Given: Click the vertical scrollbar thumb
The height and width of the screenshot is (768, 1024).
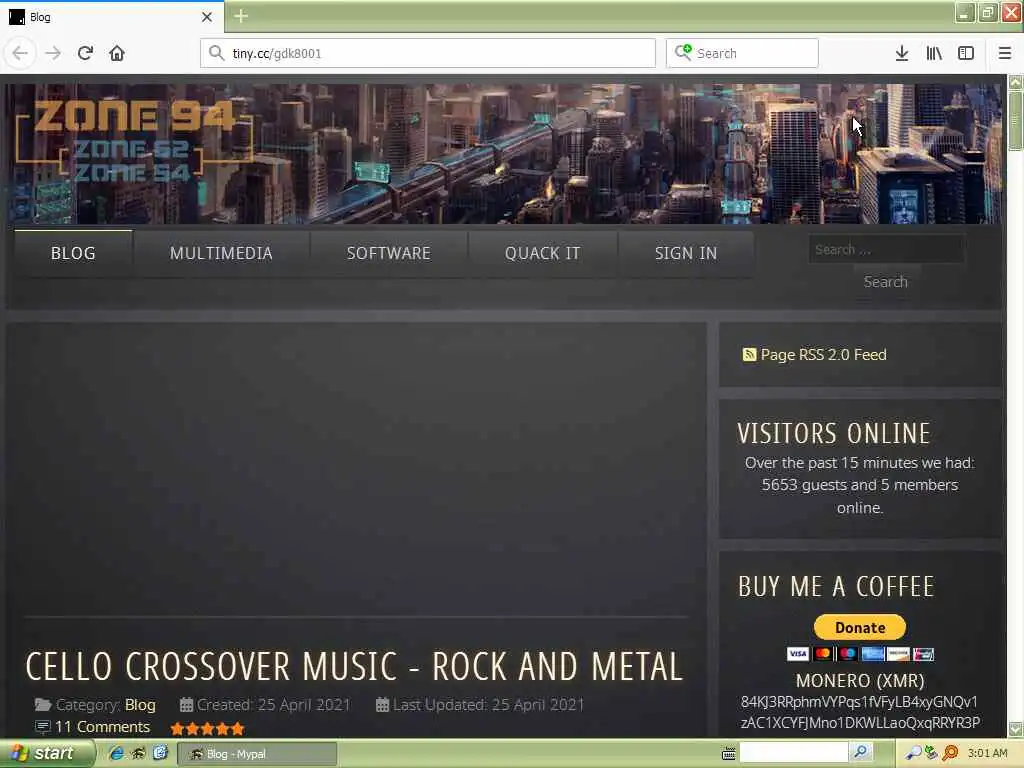Looking at the screenshot, I should click(1015, 121).
